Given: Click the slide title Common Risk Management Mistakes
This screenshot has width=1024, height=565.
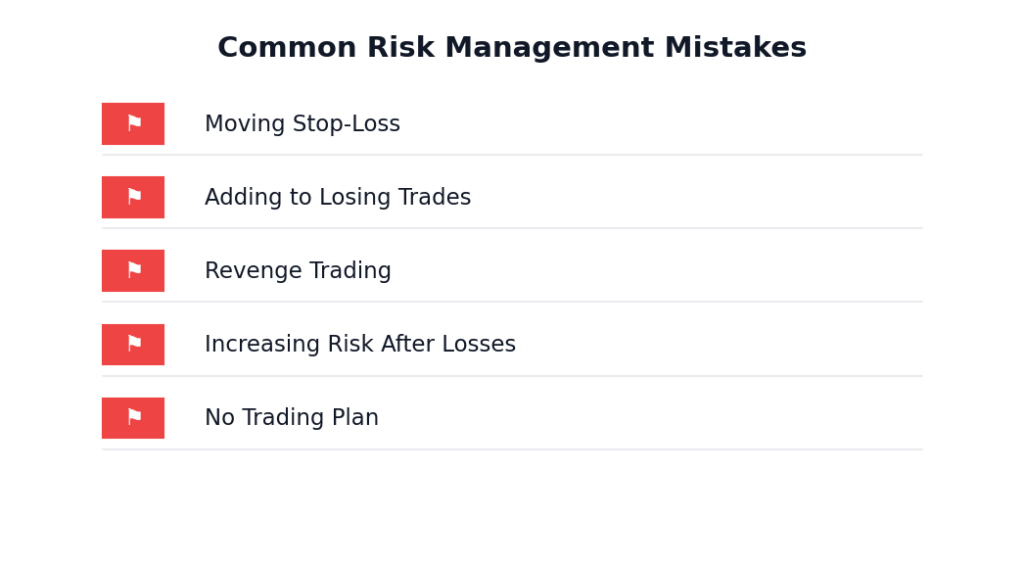Looking at the screenshot, I should pyautogui.click(x=511, y=48).
